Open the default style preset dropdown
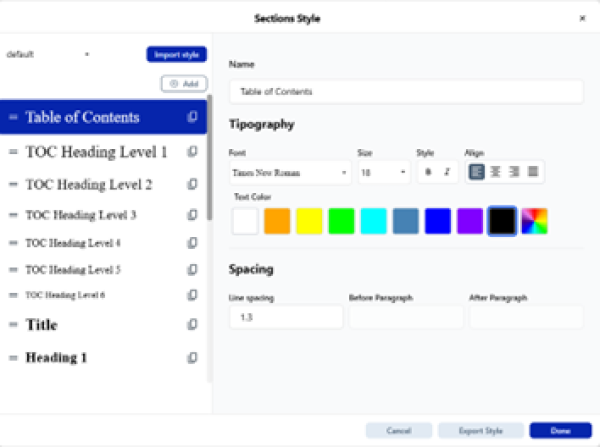The height and width of the screenshot is (447, 600). coord(48,54)
